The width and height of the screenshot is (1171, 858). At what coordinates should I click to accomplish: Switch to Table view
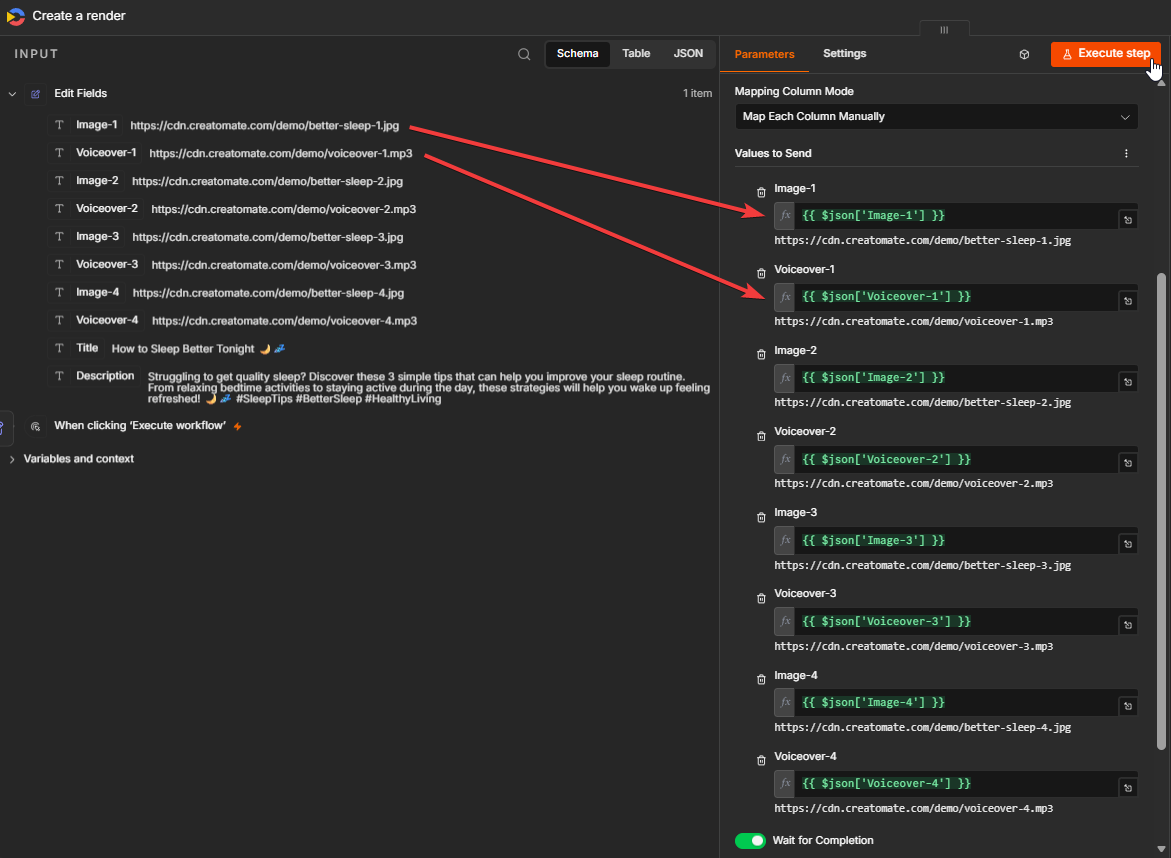tap(636, 54)
